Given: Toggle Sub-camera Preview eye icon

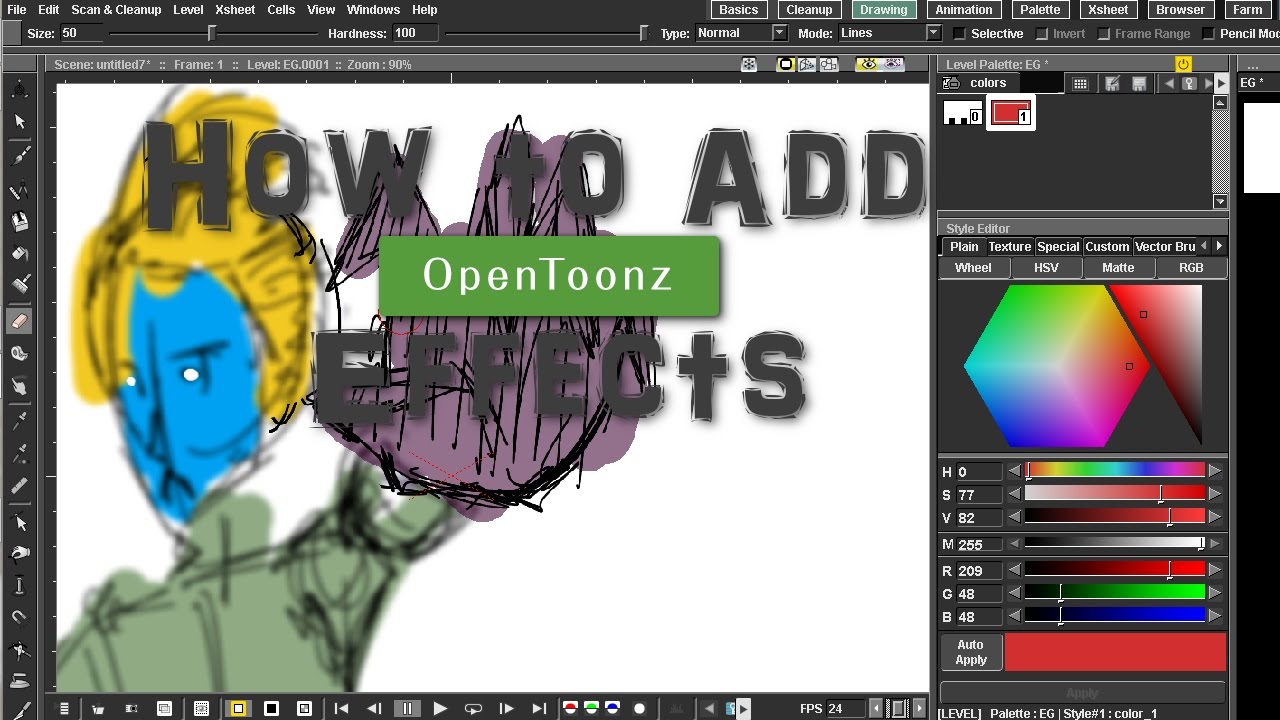Looking at the screenshot, I should tap(892, 65).
